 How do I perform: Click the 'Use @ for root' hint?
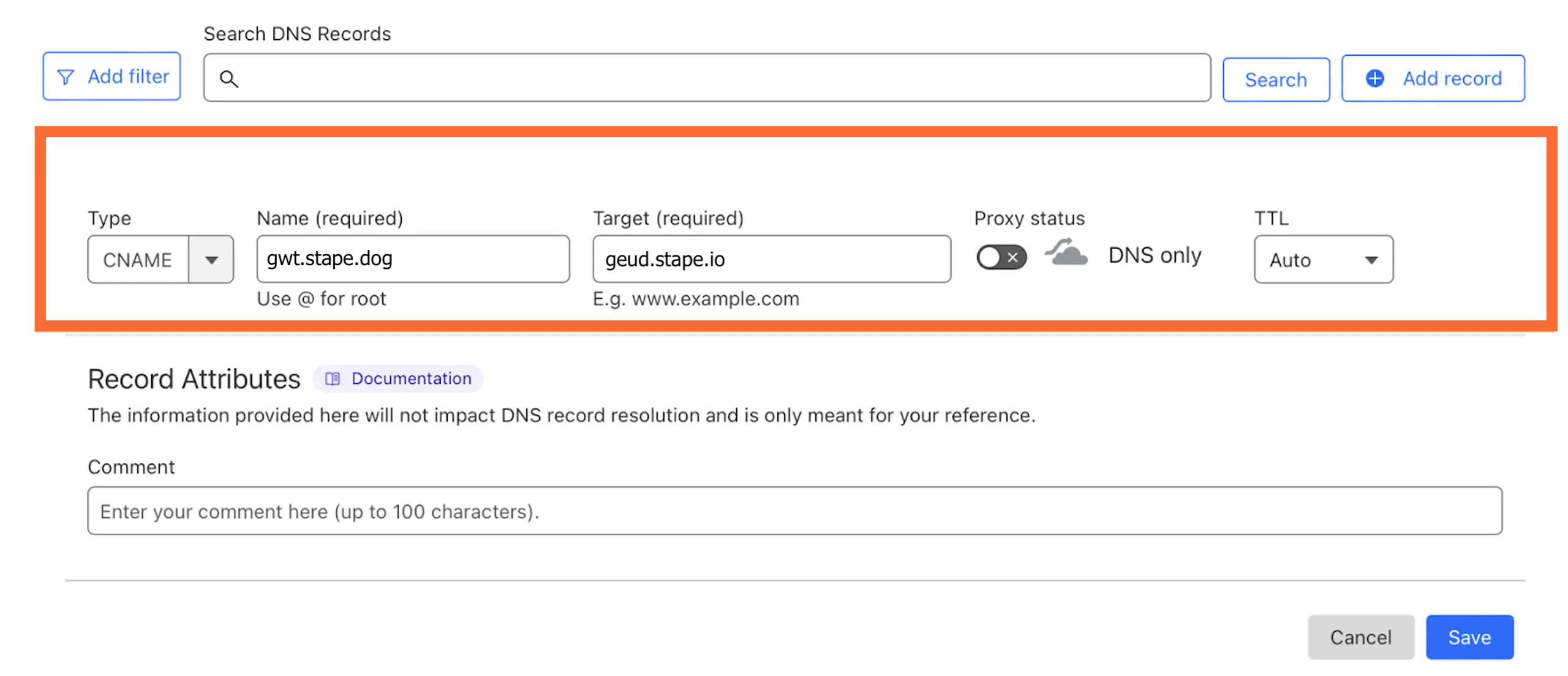pos(321,299)
